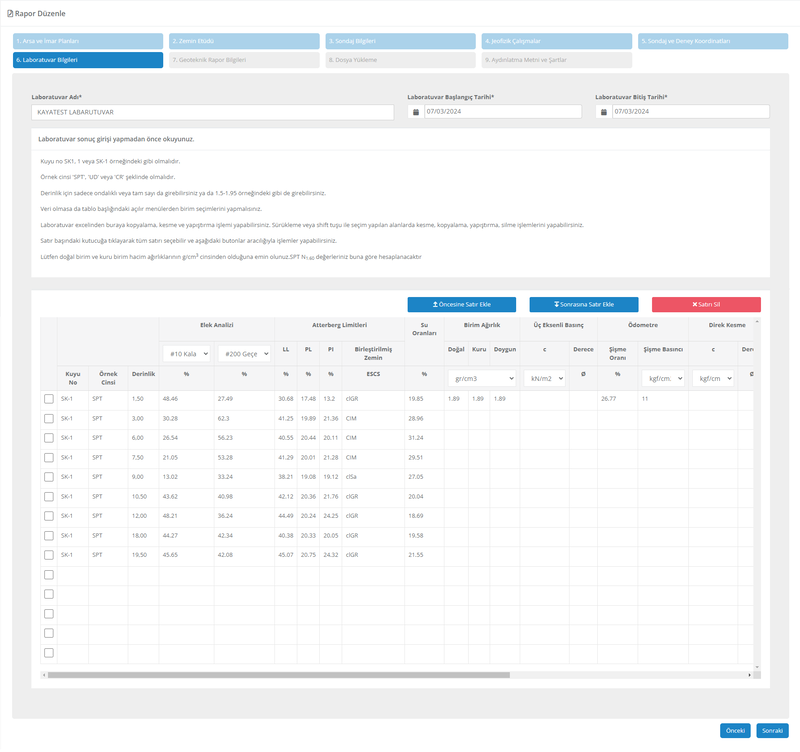Check the row with depth 19,50

49,555
